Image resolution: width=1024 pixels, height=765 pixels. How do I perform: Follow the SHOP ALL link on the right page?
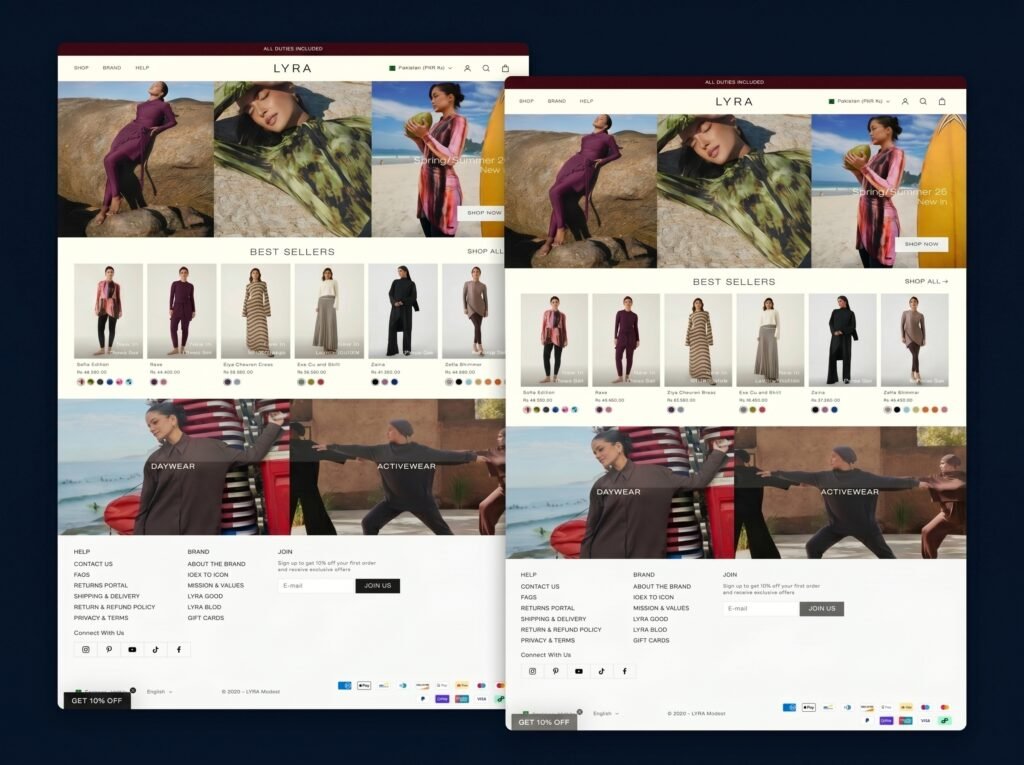[x=926, y=282]
